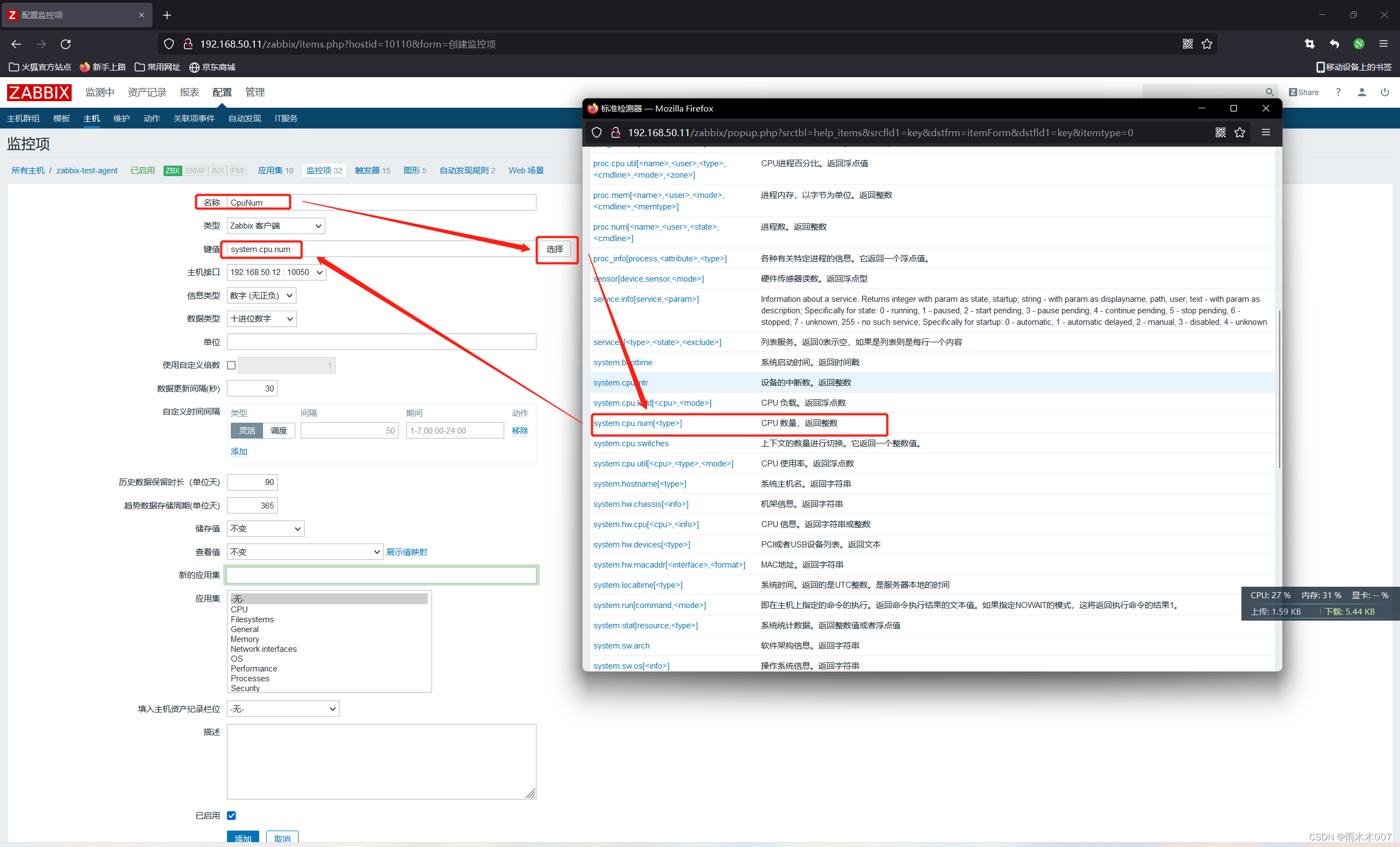
Task: Click the undo arrow toolbar icon
Action: click(1334, 44)
